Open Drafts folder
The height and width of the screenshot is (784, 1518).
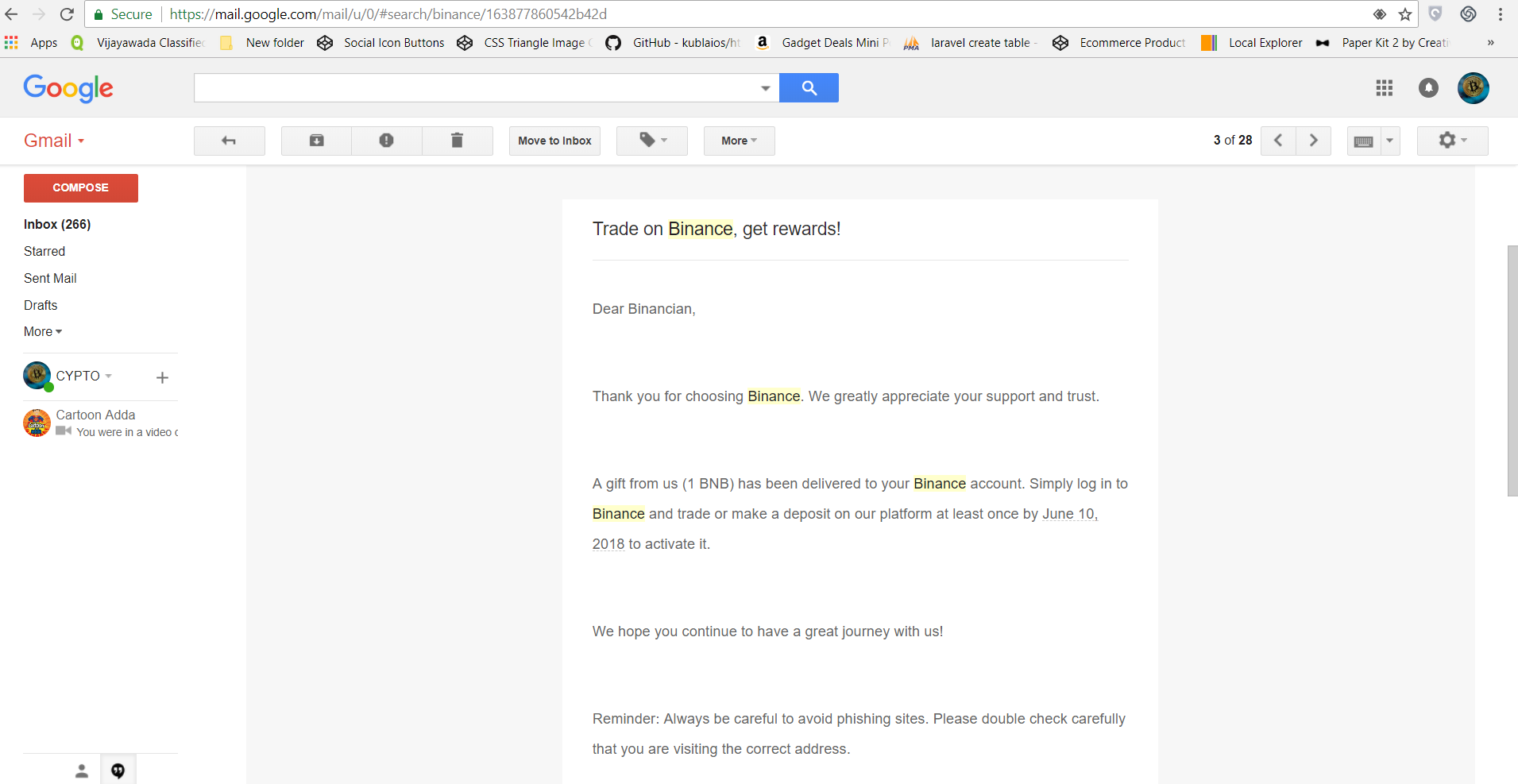(x=41, y=306)
